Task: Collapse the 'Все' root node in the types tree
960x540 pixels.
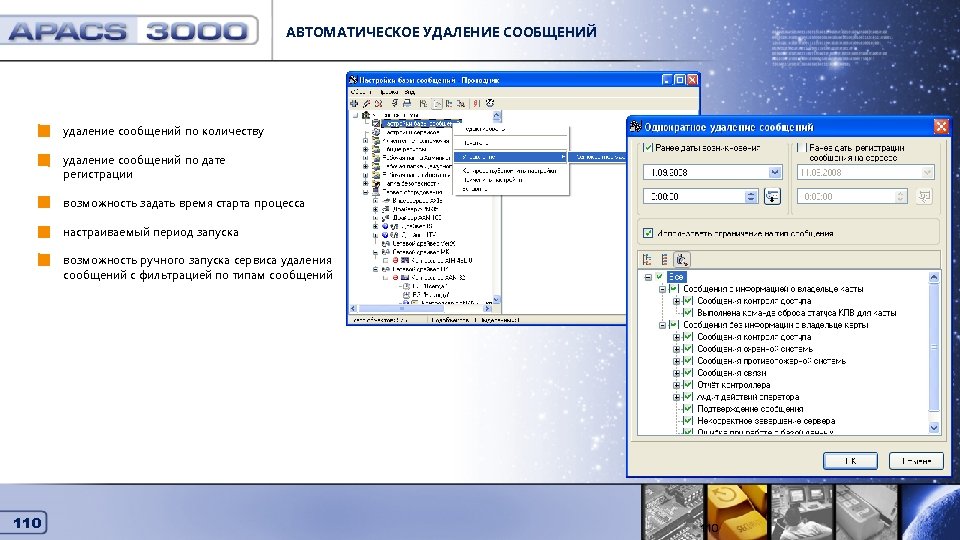Action: click(x=648, y=277)
